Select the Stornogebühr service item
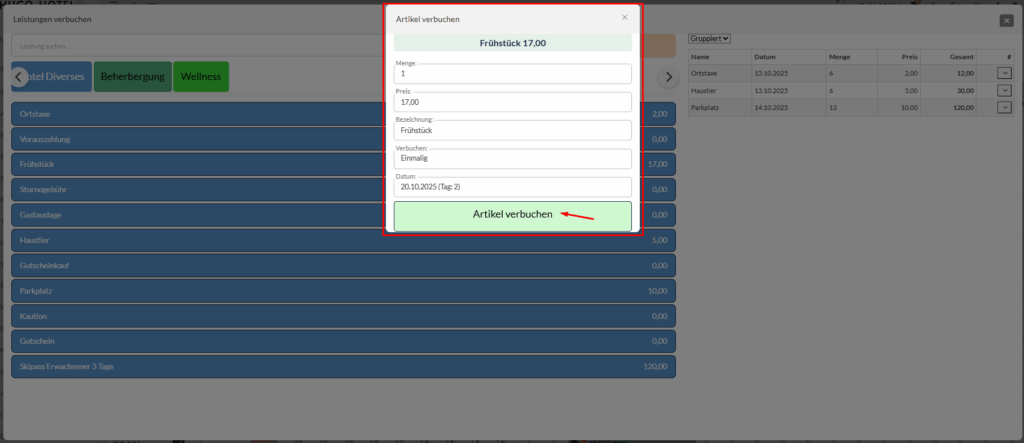 point(200,189)
